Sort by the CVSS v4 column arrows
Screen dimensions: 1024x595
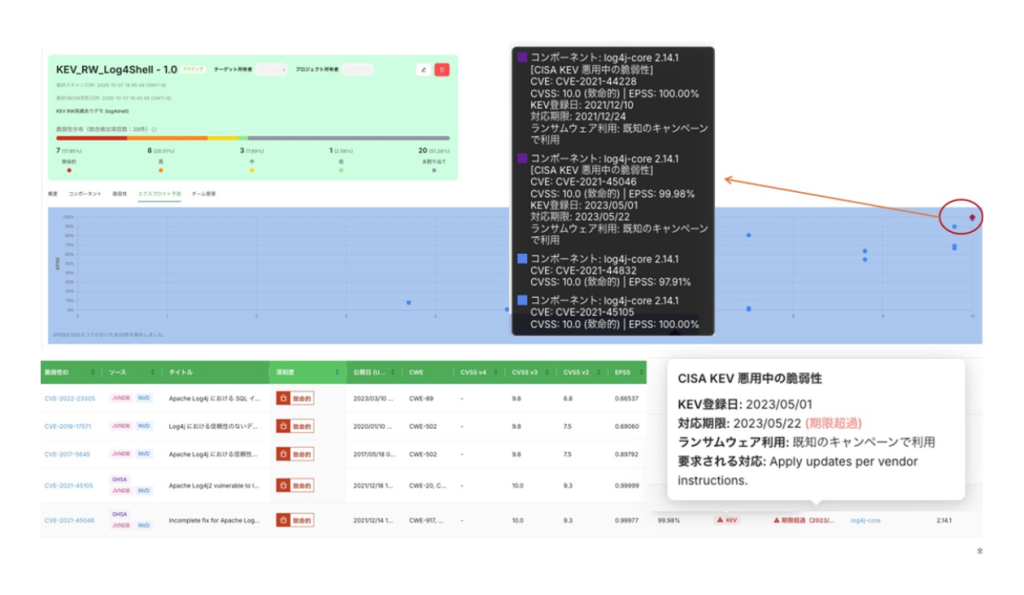click(x=496, y=372)
